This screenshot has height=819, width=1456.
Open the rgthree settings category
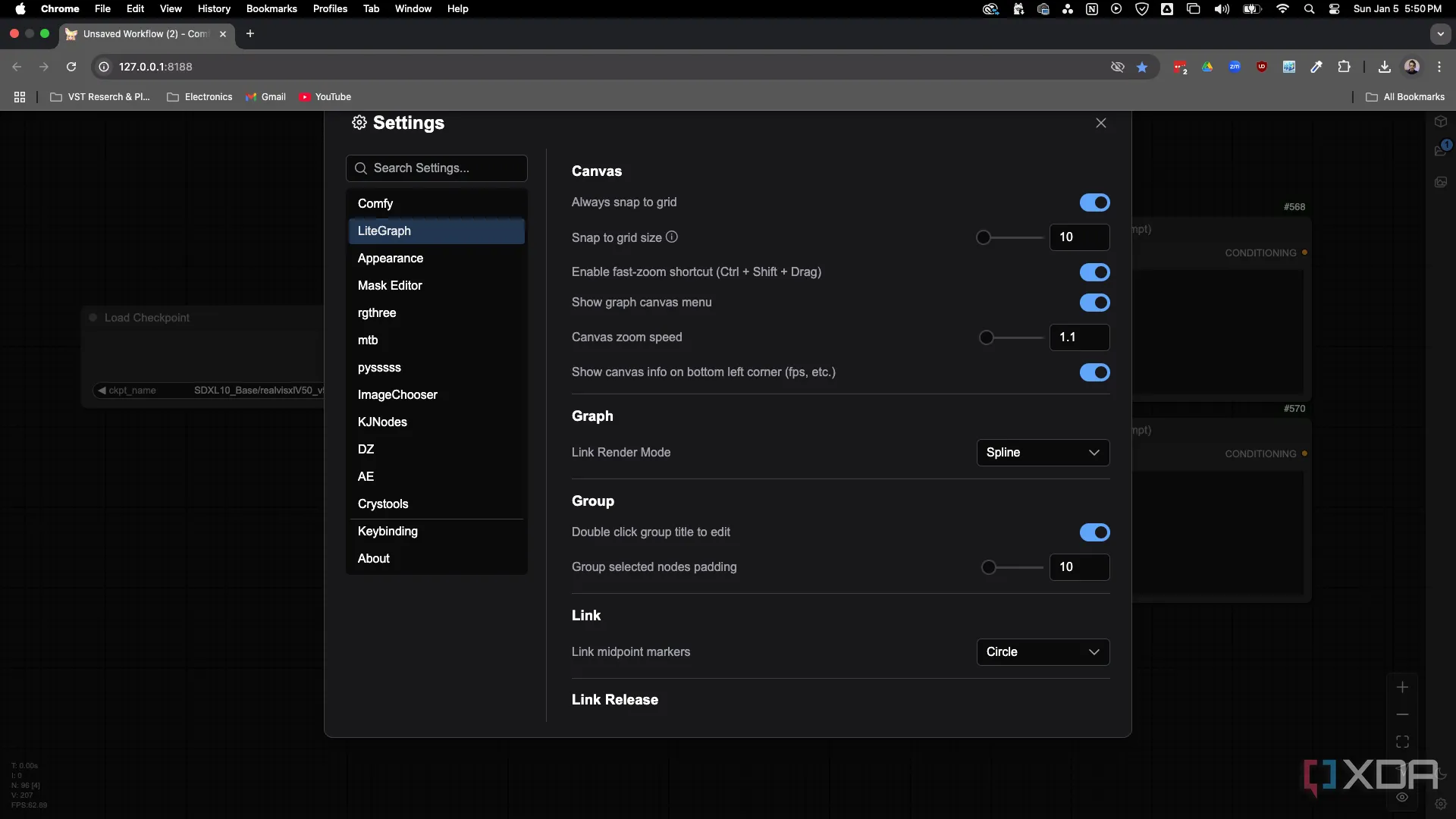click(437, 312)
